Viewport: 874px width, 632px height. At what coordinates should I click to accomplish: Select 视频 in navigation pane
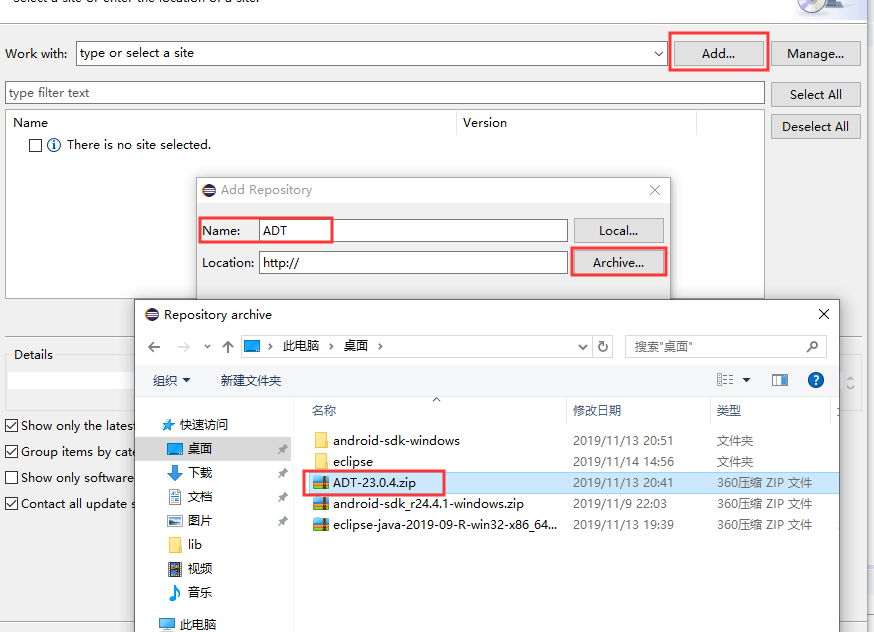click(200, 568)
